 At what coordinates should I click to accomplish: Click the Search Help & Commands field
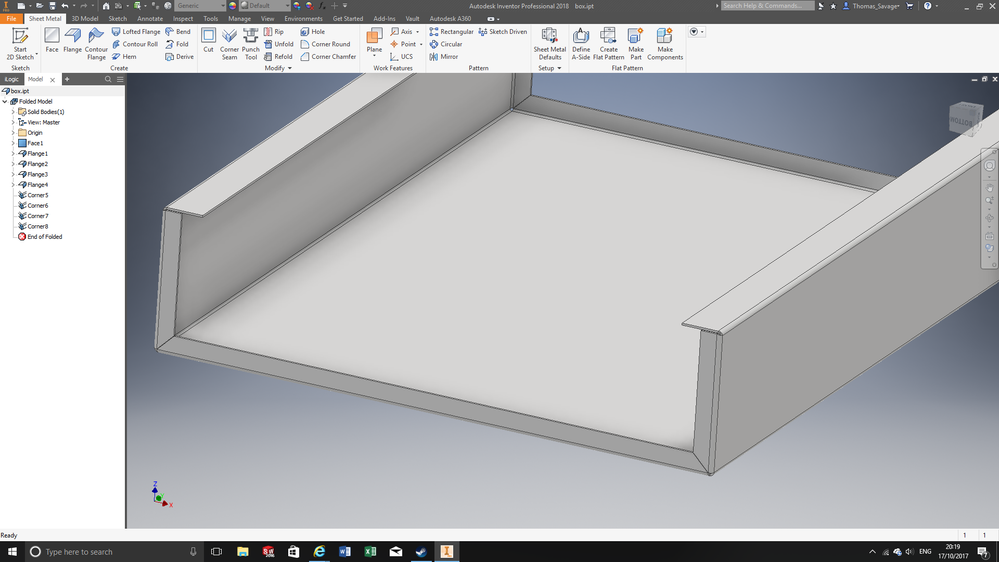[x=767, y=6]
